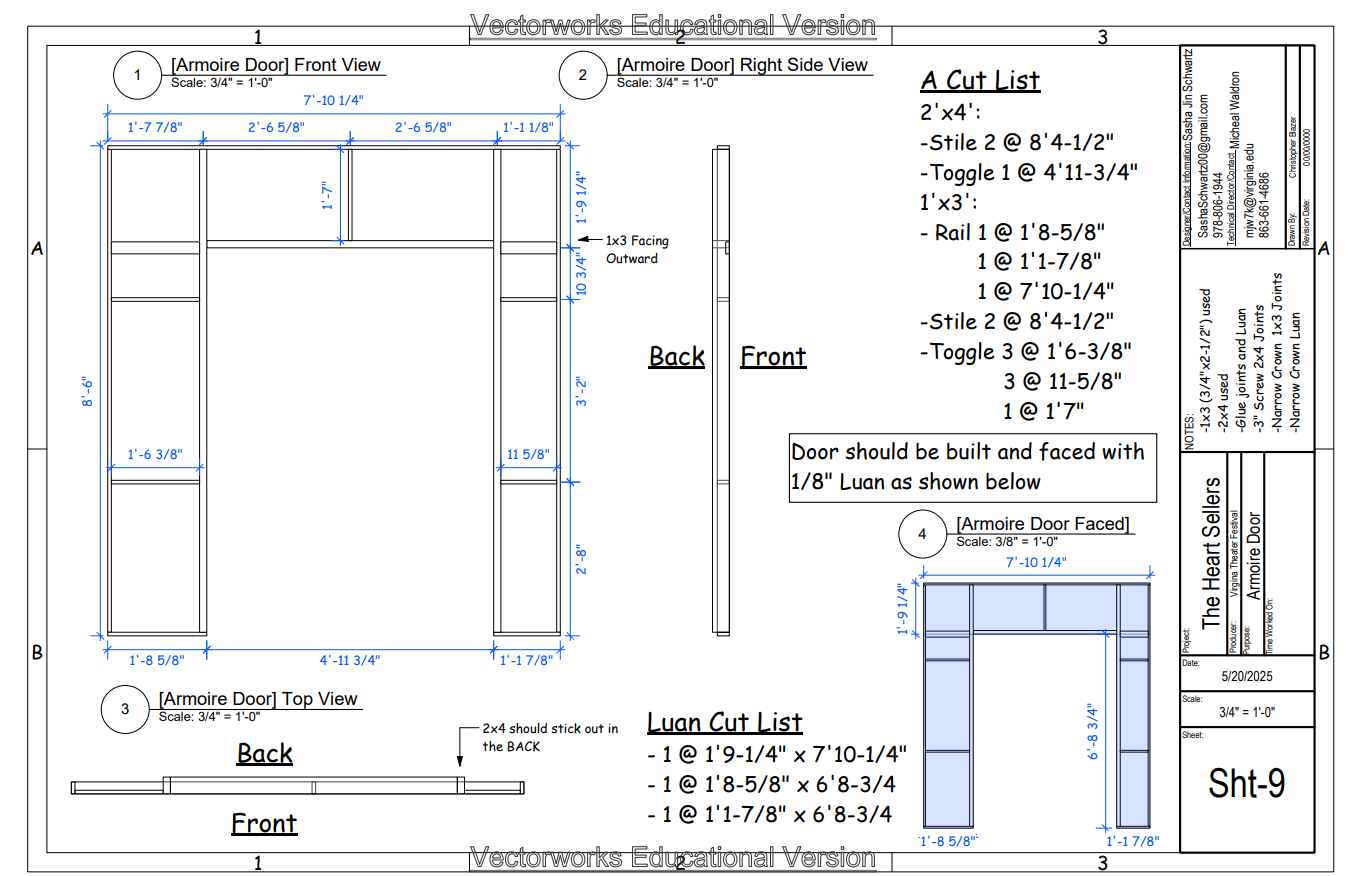Click the circled drawing marker 1 for Front View
Viewport: 1348px width, 876px height.
[x=137, y=76]
